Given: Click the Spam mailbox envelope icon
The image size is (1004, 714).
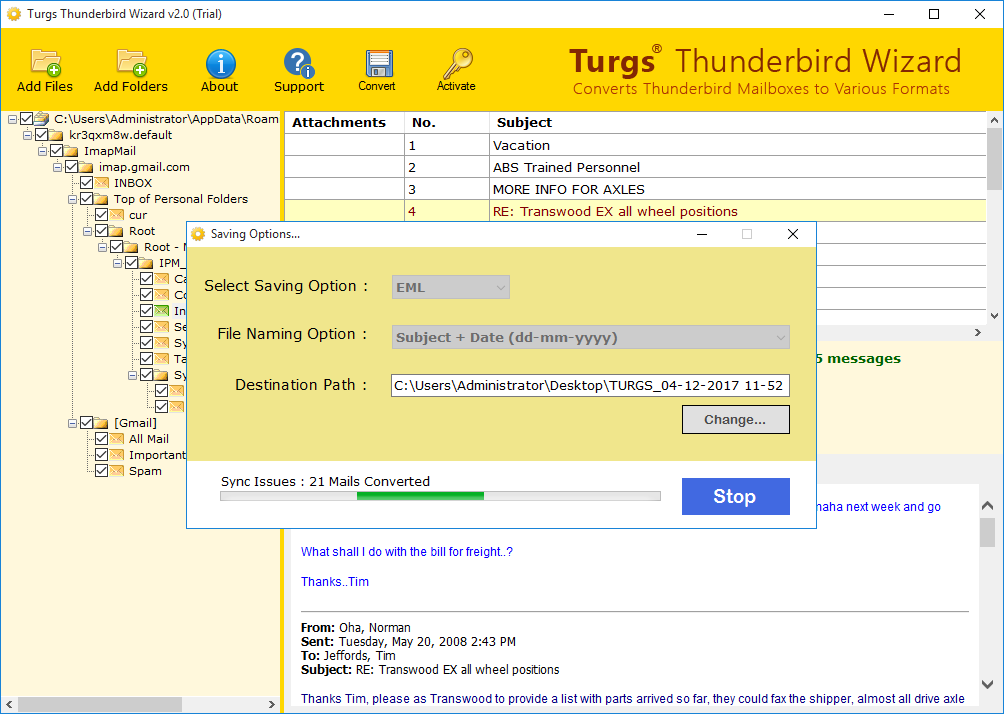Looking at the screenshot, I should pos(116,471).
